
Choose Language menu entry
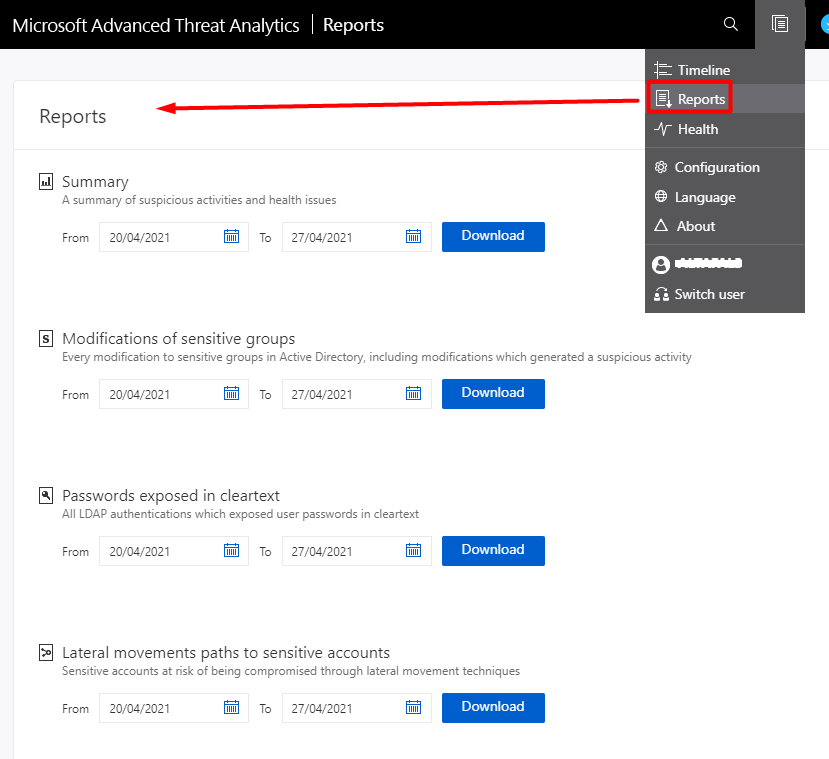coord(725,197)
